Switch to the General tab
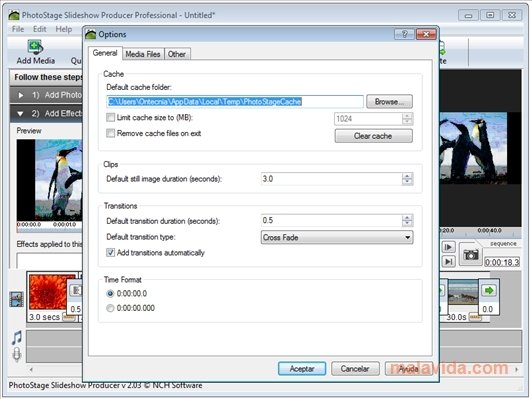 (105, 53)
